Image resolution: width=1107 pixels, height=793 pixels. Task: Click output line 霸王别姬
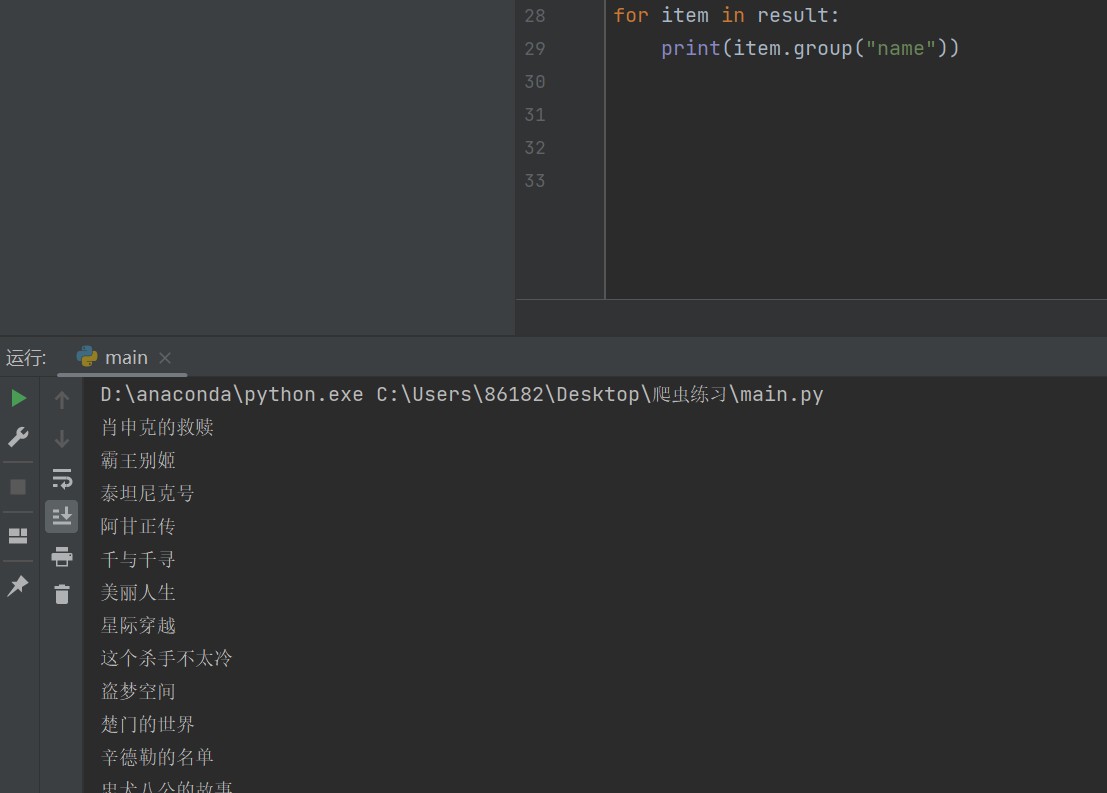[x=138, y=460]
